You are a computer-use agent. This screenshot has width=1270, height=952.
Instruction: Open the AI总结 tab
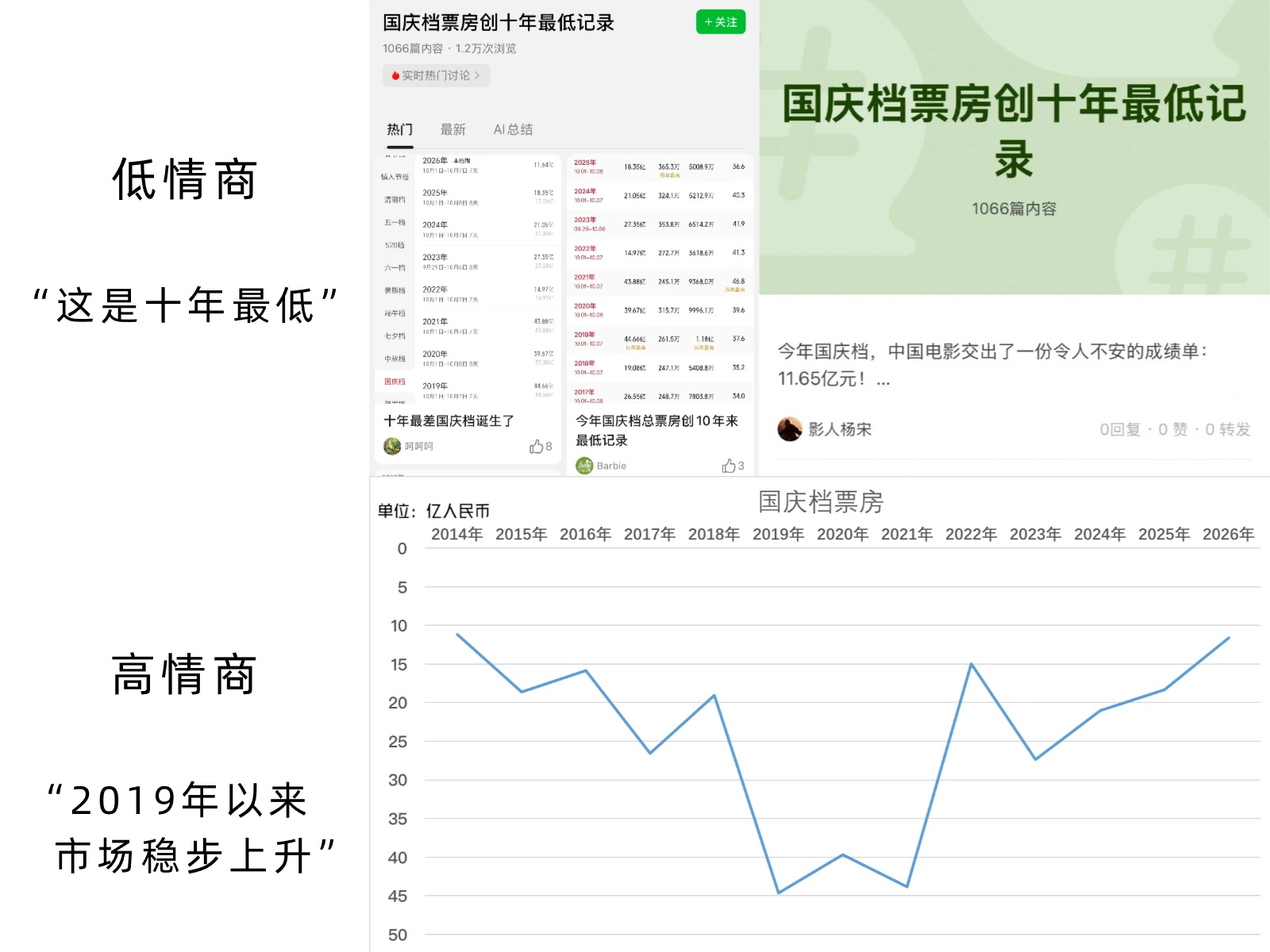(513, 129)
